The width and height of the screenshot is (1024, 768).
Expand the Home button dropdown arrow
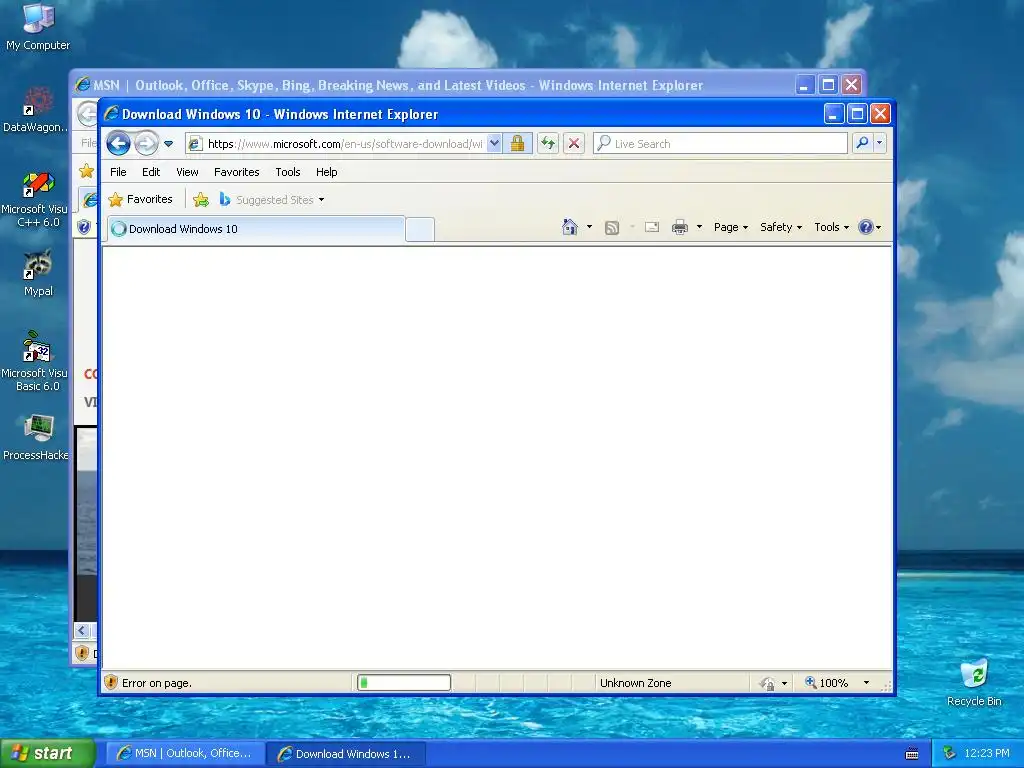click(x=589, y=227)
